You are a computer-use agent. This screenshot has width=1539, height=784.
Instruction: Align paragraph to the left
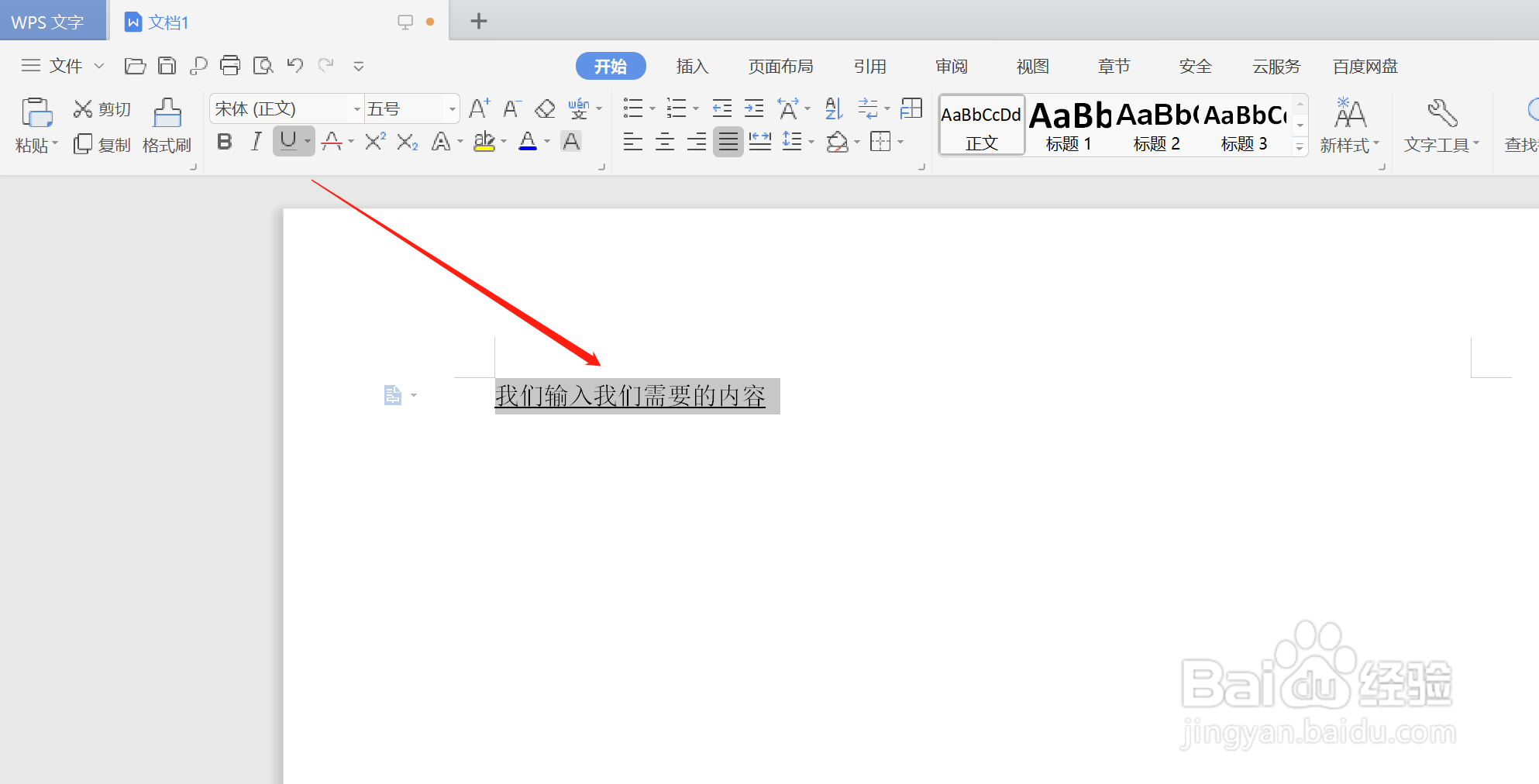click(633, 142)
